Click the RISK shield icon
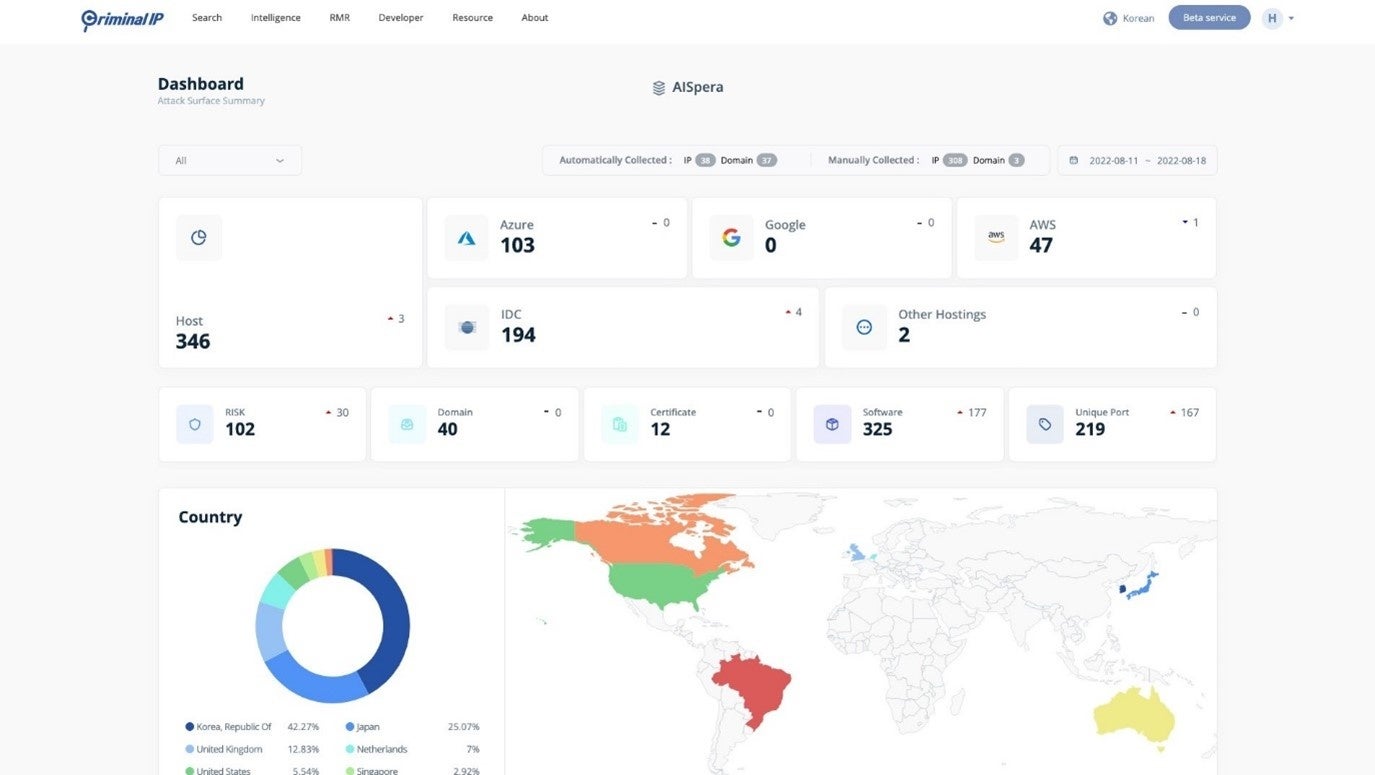The height and width of the screenshot is (775, 1375). (x=195, y=424)
